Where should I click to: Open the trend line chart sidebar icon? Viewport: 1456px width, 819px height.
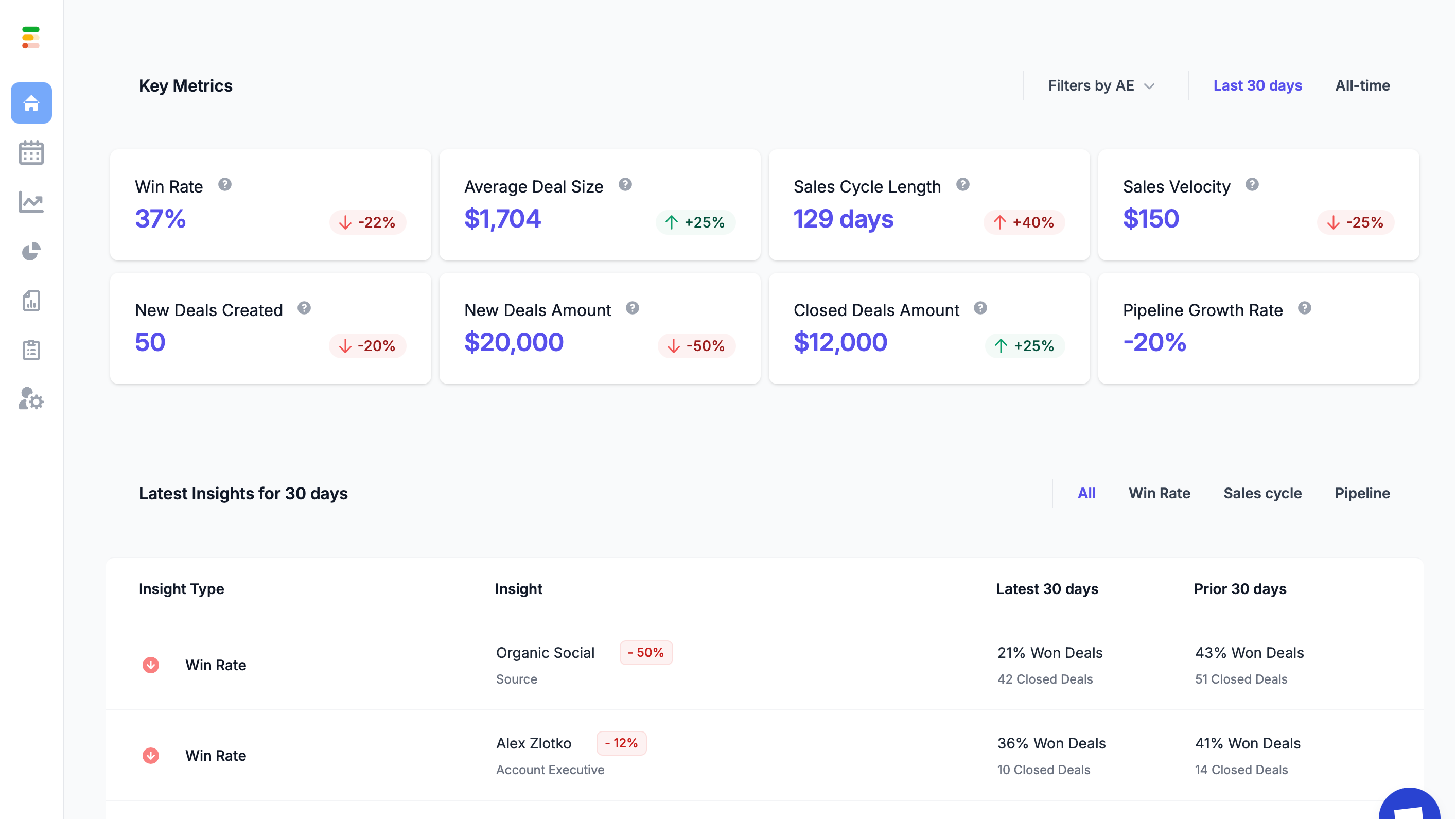point(31,202)
